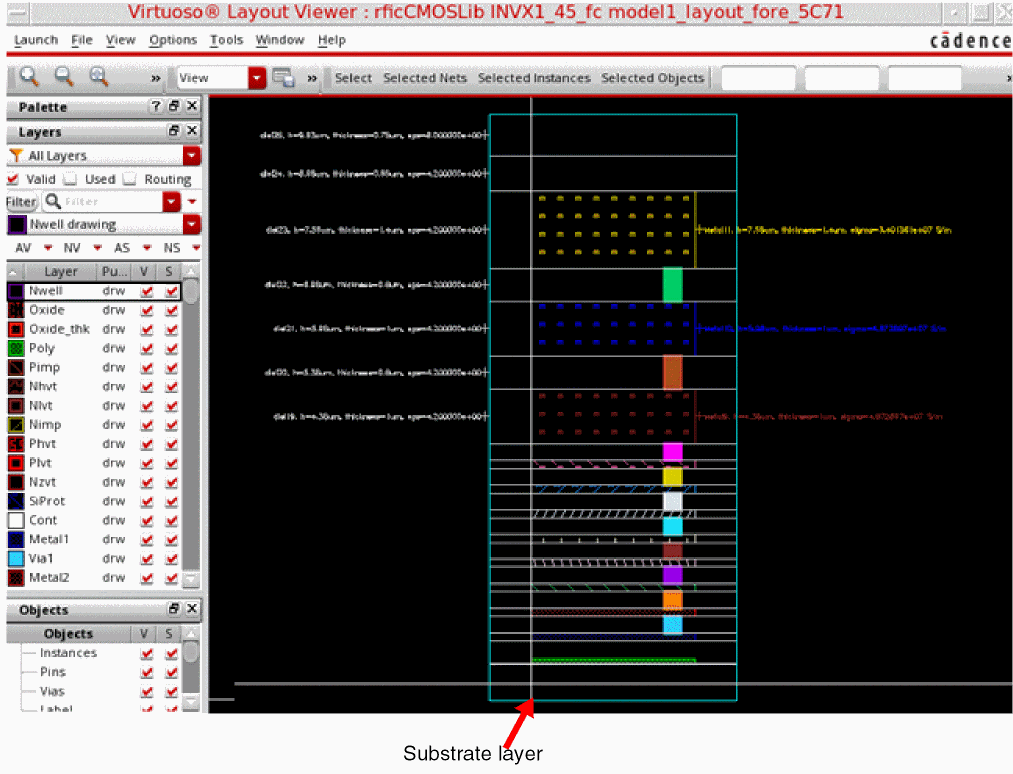Click the save workspace icon in toolbar
This screenshot has width=1013, height=774.
pos(283,78)
